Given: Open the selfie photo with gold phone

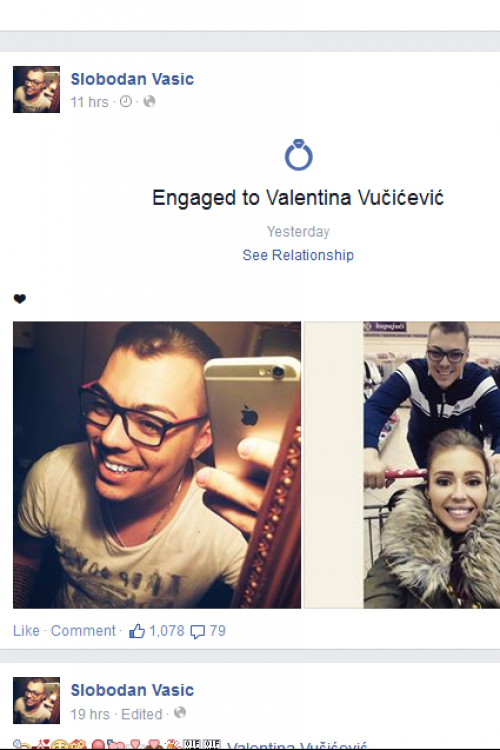Looking at the screenshot, I should click(x=157, y=465).
